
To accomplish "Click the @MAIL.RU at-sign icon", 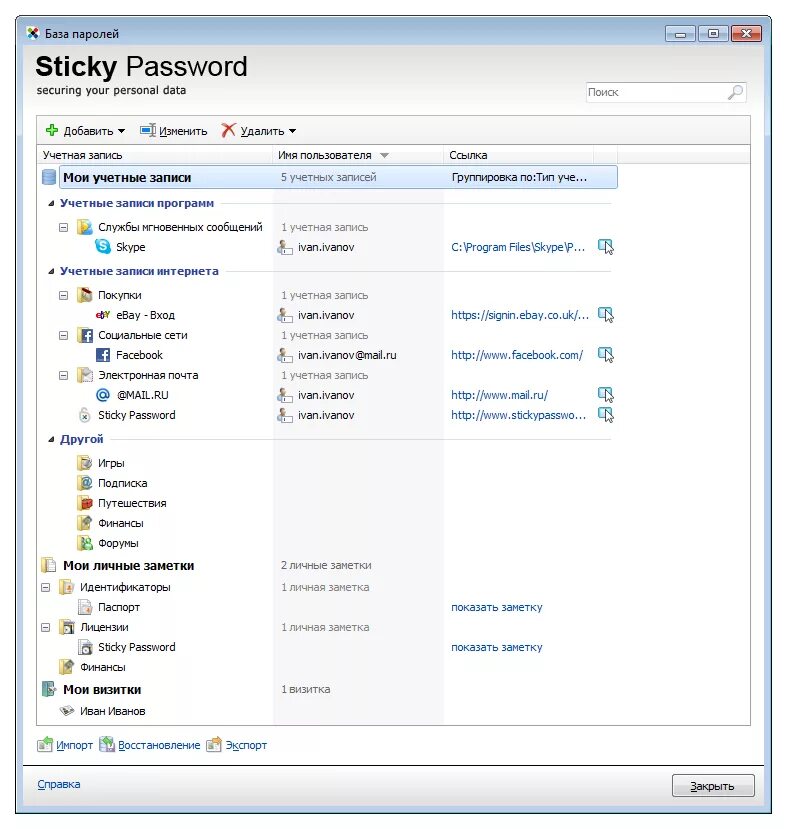I will [x=103, y=395].
